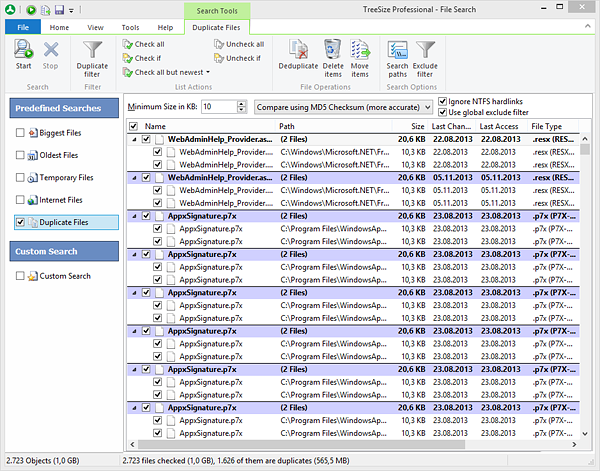Screen dimensions: 600x471
Task: Click the Biggest Files icon
Action: (33, 133)
